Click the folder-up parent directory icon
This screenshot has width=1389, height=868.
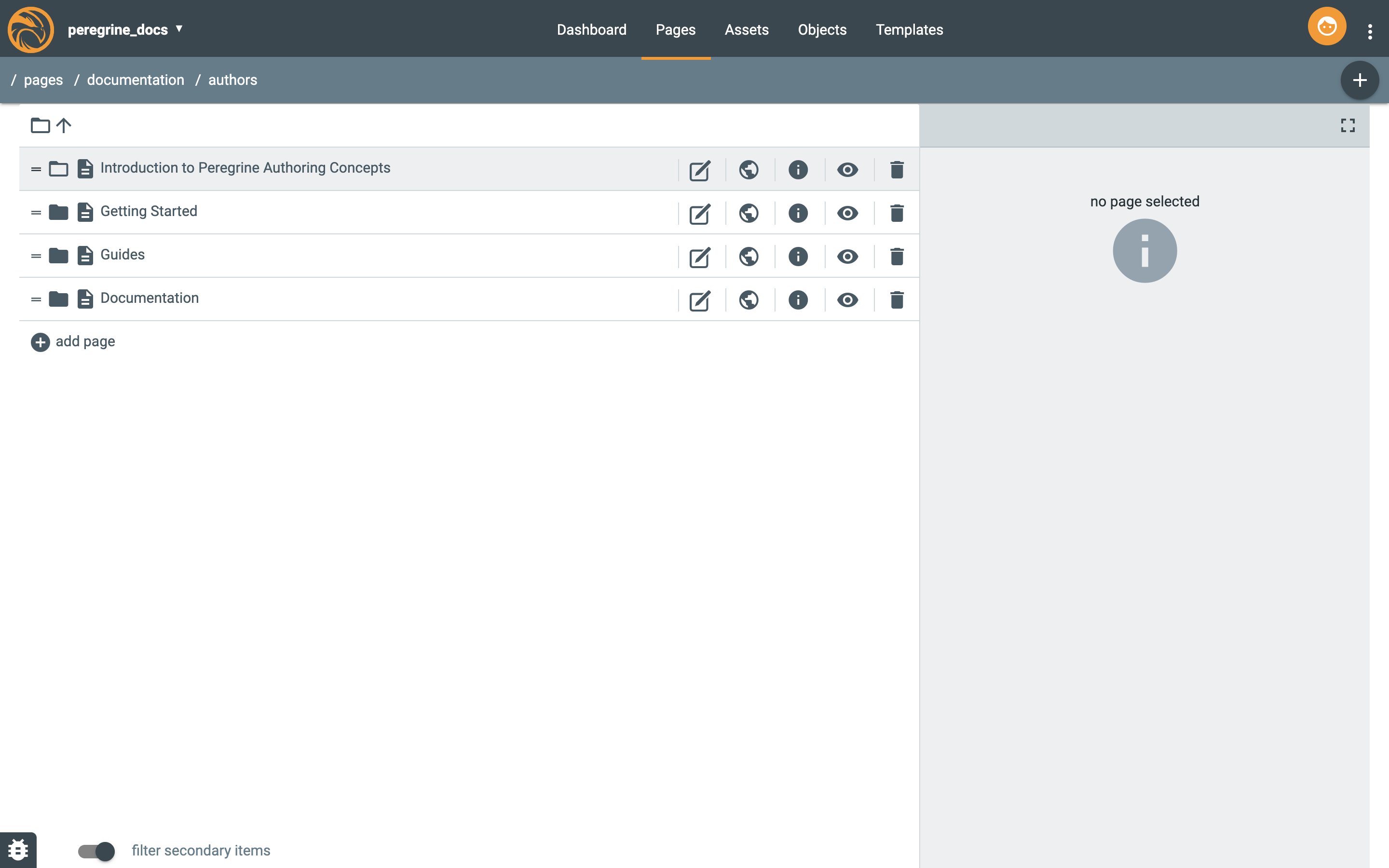coord(51,125)
